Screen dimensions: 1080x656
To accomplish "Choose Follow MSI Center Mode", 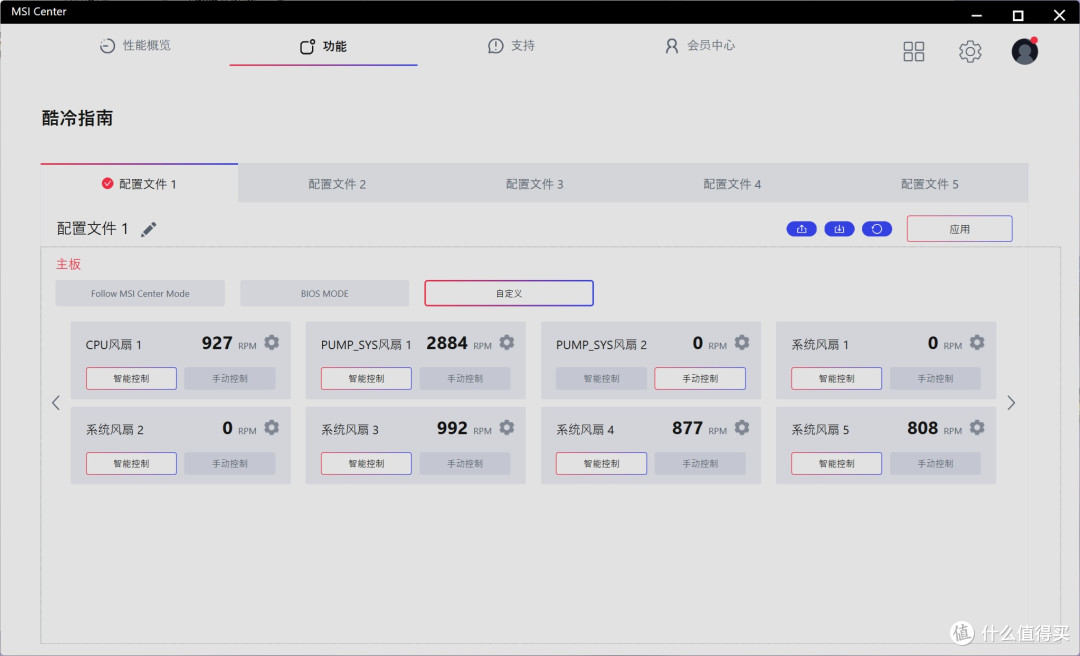I will 140,293.
